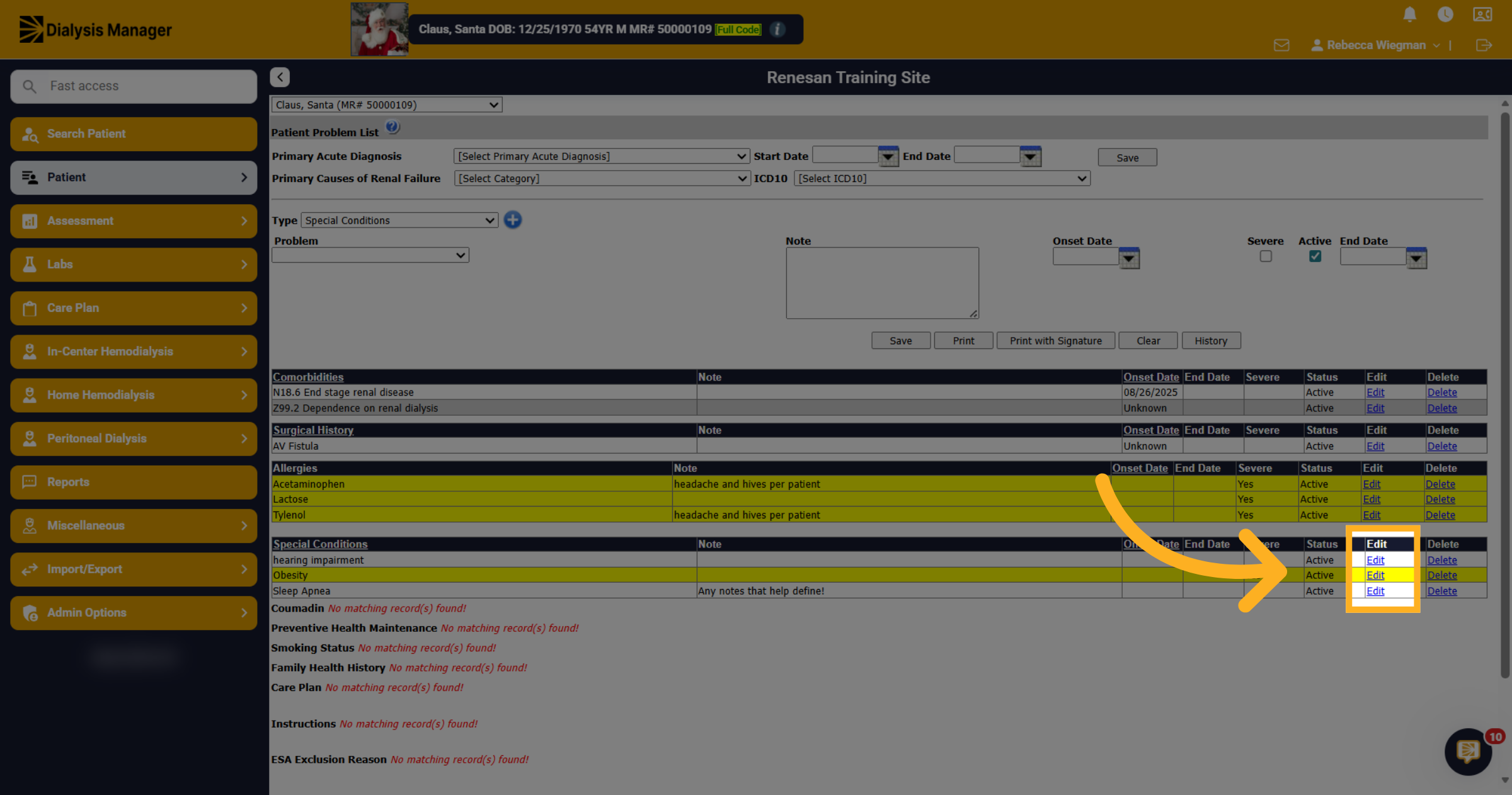Click Edit link for Sleep Apnea
The width and height of the screenshot is (1512, 795).
click(1375, 591)
